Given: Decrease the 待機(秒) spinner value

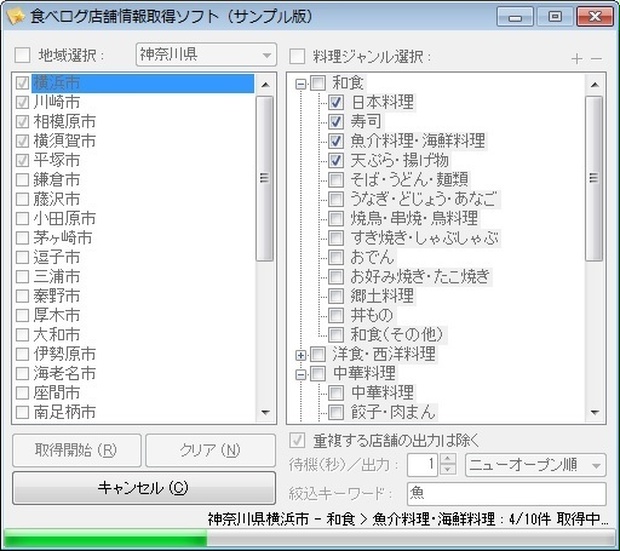Looking at the screenshot, I should tap(448, 470).
